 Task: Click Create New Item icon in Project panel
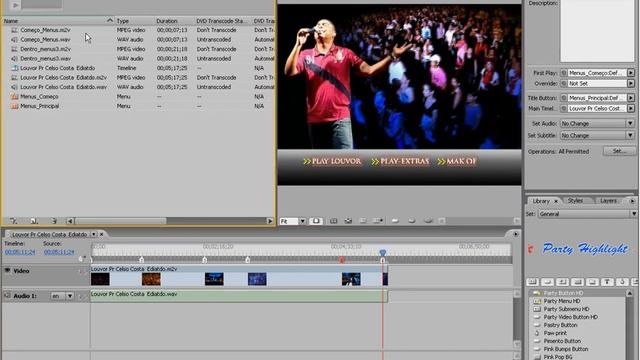34,221
